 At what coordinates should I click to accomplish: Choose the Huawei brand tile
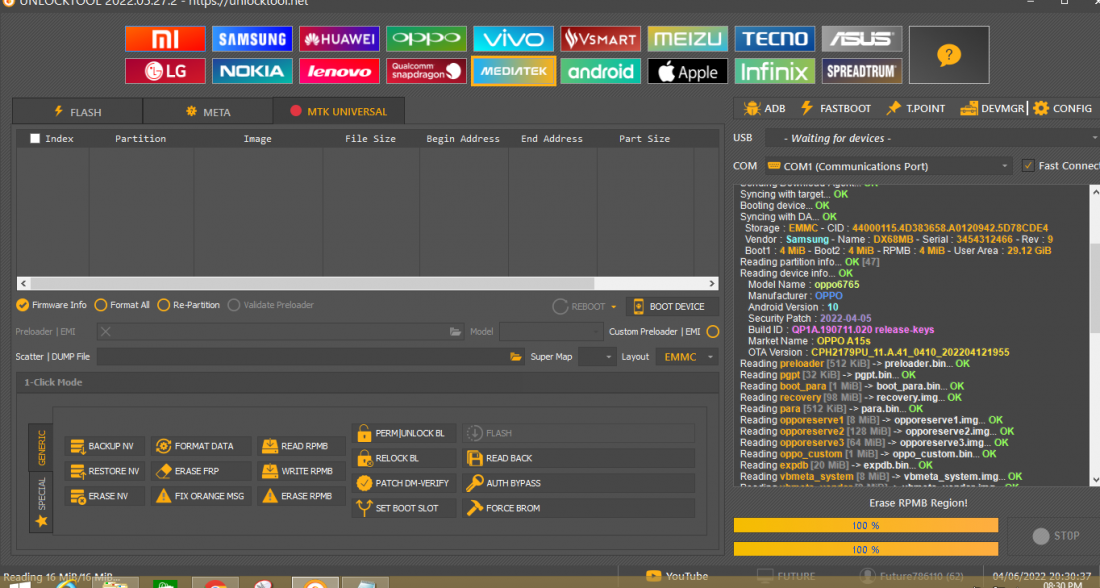pos(339,39)
